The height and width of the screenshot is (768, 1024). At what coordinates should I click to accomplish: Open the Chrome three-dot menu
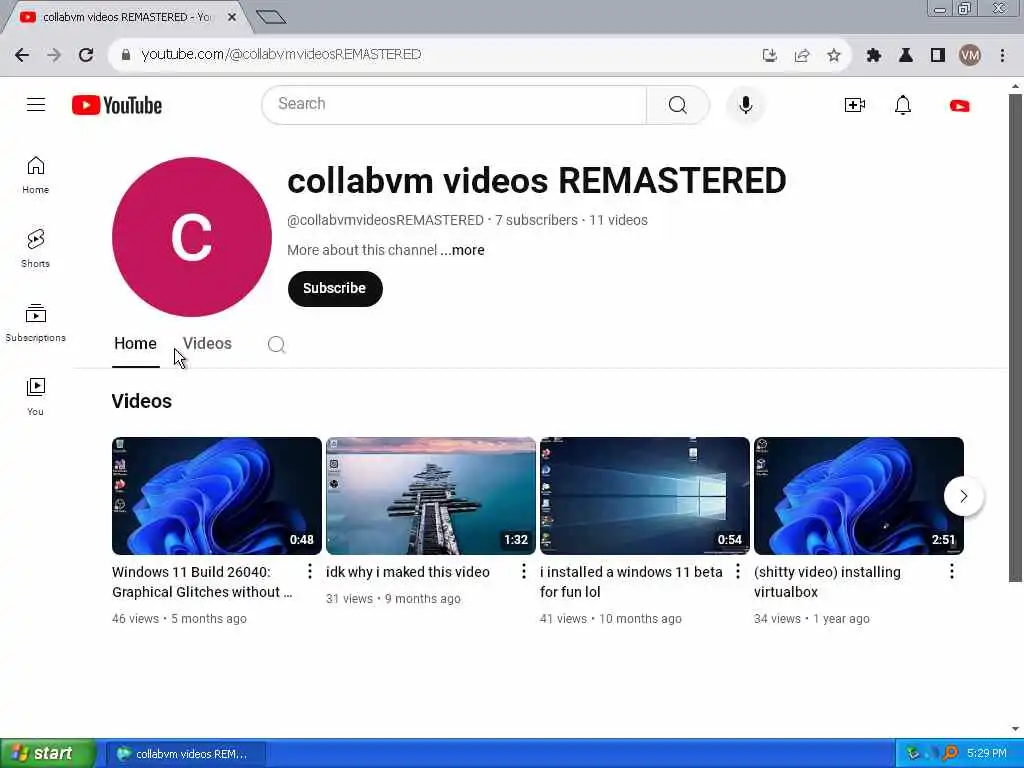(x=1002, y=55)
